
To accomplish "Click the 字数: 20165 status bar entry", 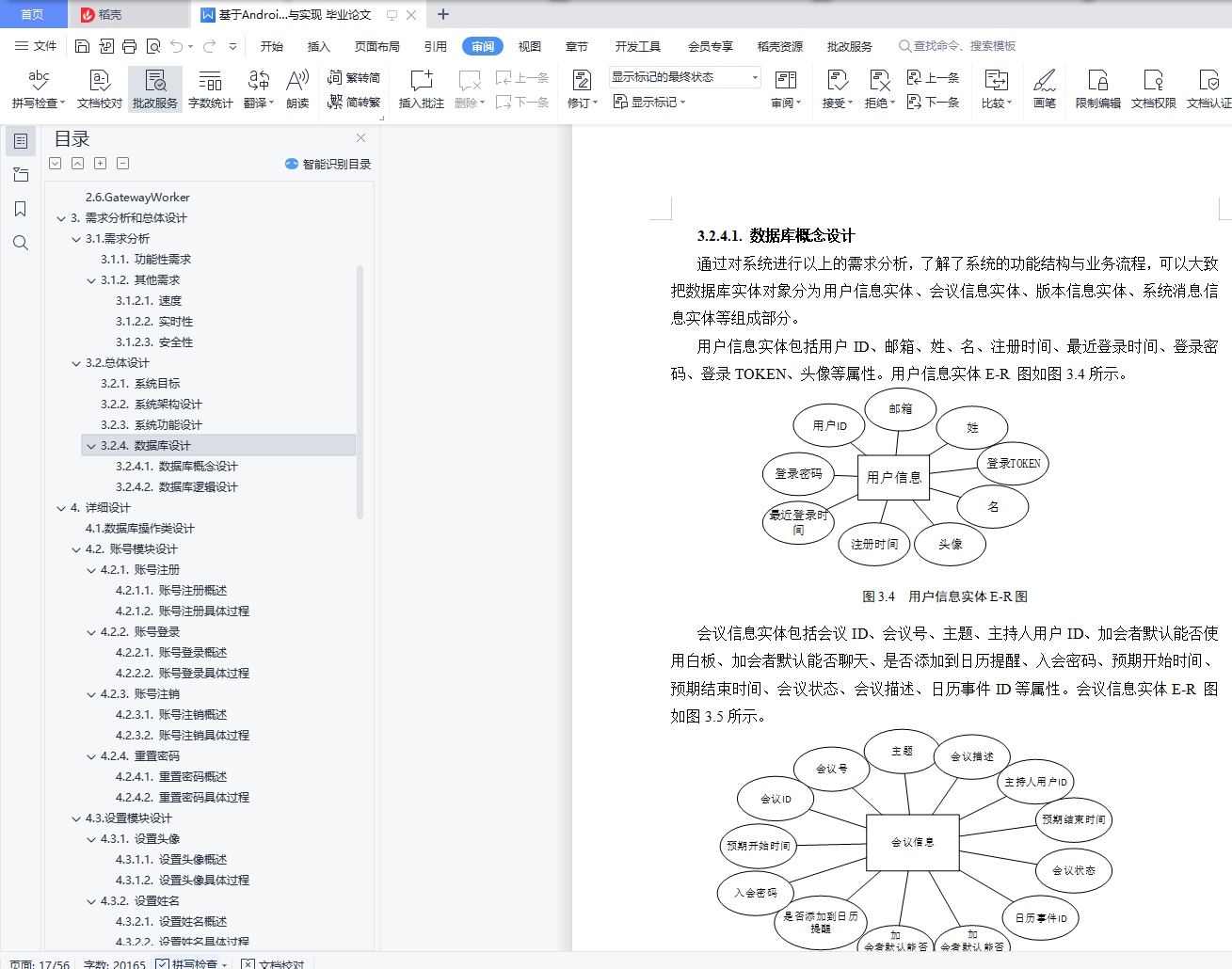I will click(x=115, y=964).
